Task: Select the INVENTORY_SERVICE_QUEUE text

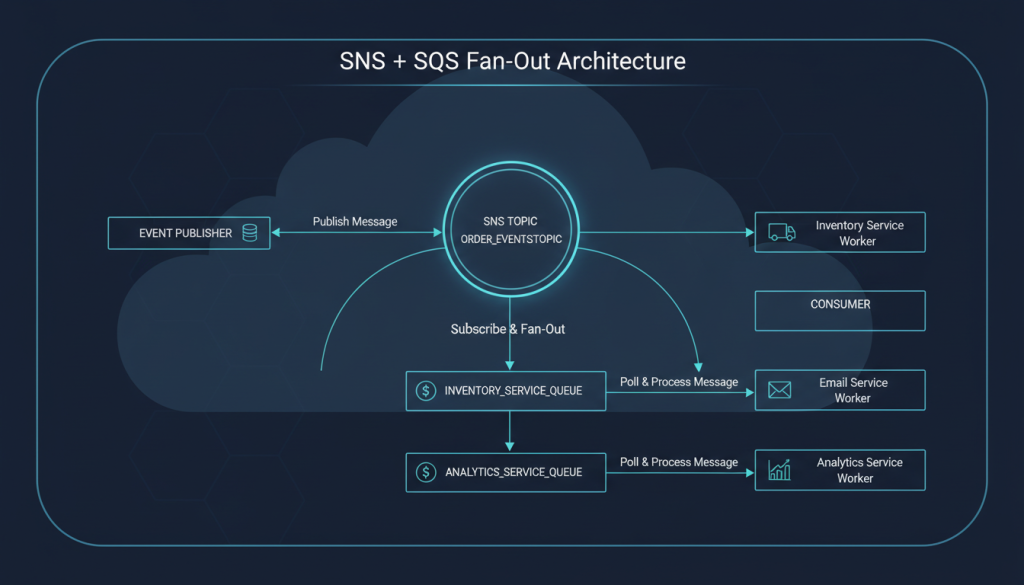Action: (513, 390)
